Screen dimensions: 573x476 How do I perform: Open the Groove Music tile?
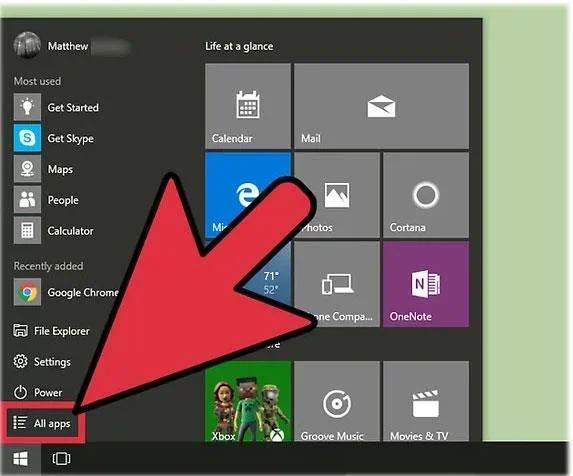(337, 401)
